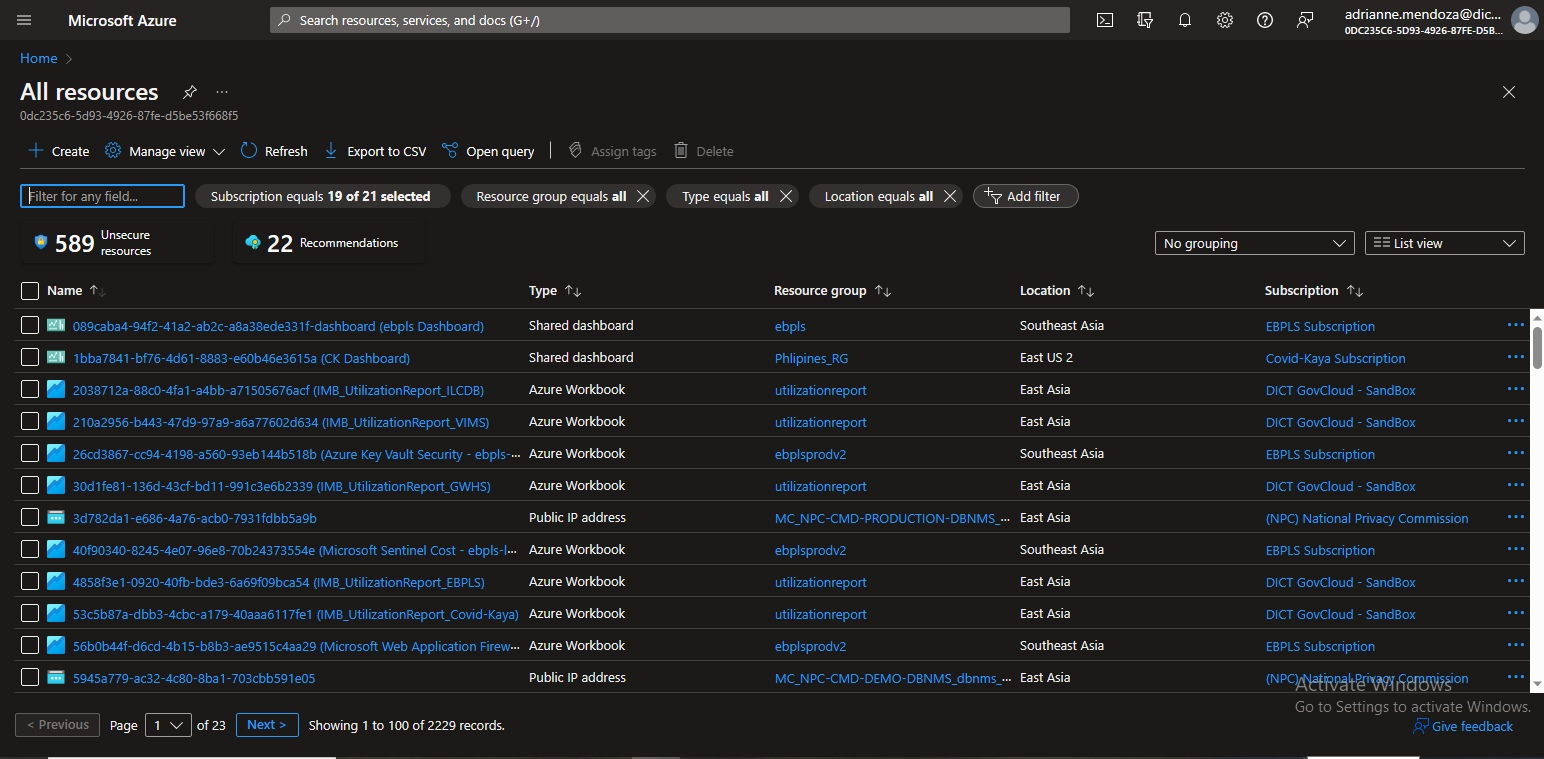Click the Give feedback link
The width and height of the screenshot is (1544, 759).
[1463, 727]
